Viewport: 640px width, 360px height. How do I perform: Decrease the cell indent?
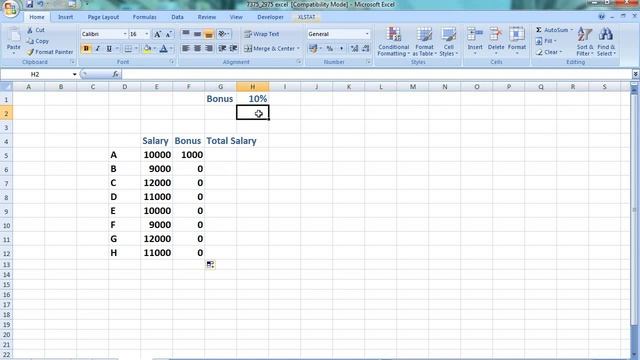click(x=222, y=49)
